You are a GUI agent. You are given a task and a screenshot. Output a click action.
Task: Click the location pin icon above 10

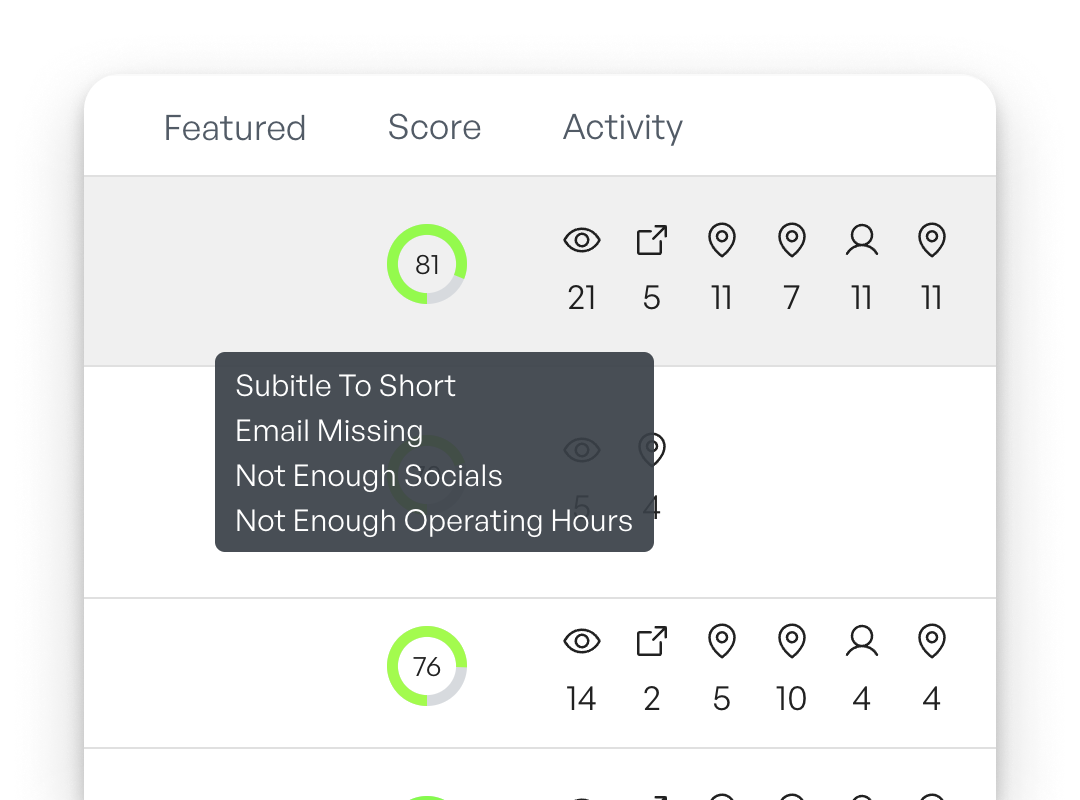(792, 642)
